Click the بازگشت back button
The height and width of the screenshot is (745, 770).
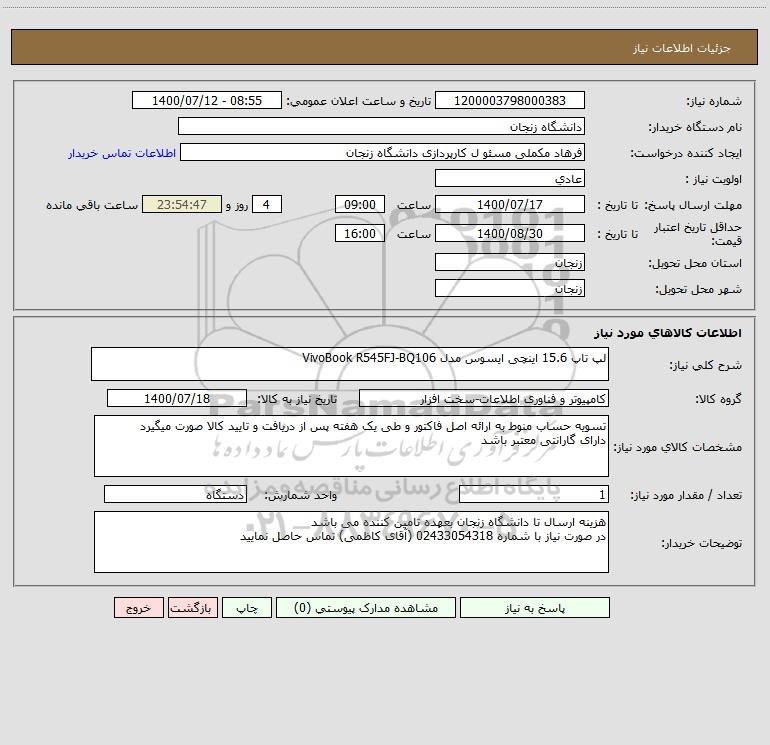click(x=192, y=607)
